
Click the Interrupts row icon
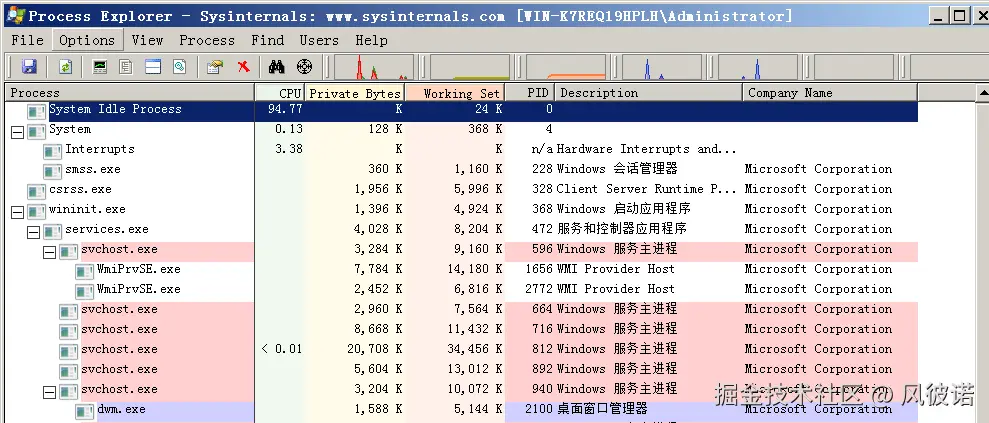(x=52, y=151)
